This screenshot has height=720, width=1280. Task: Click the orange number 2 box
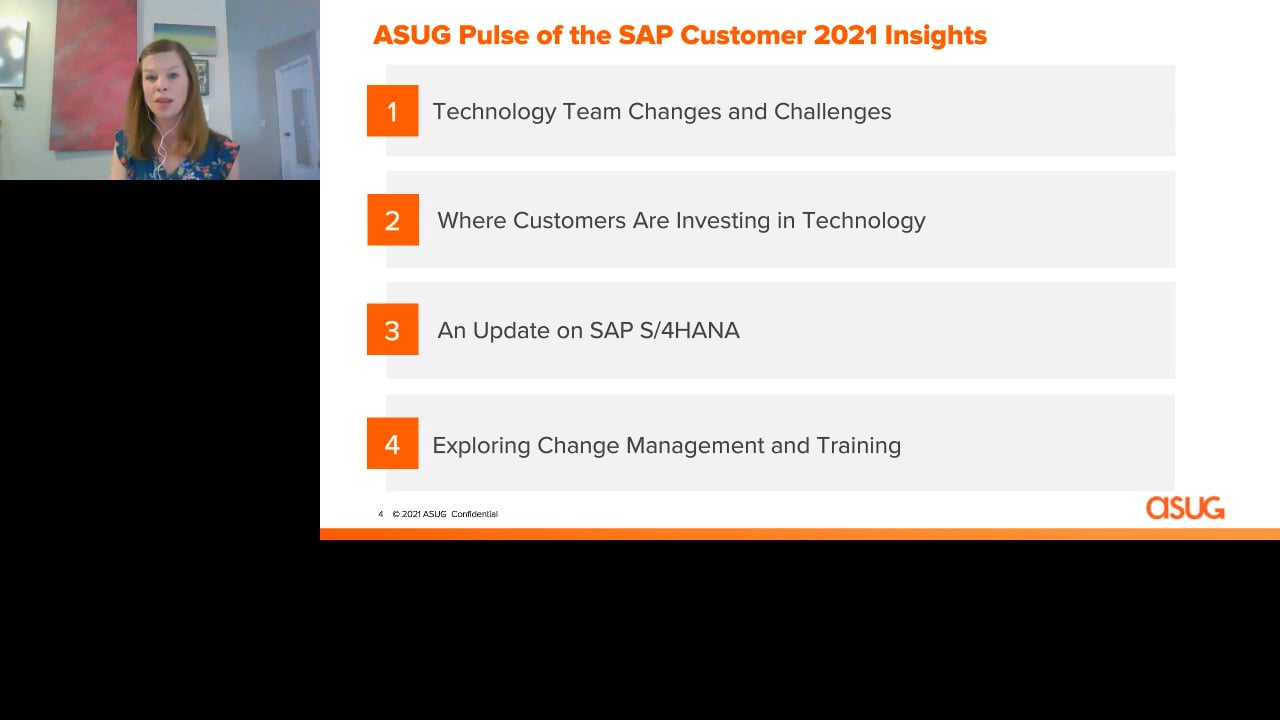click(x=392, y=220)
